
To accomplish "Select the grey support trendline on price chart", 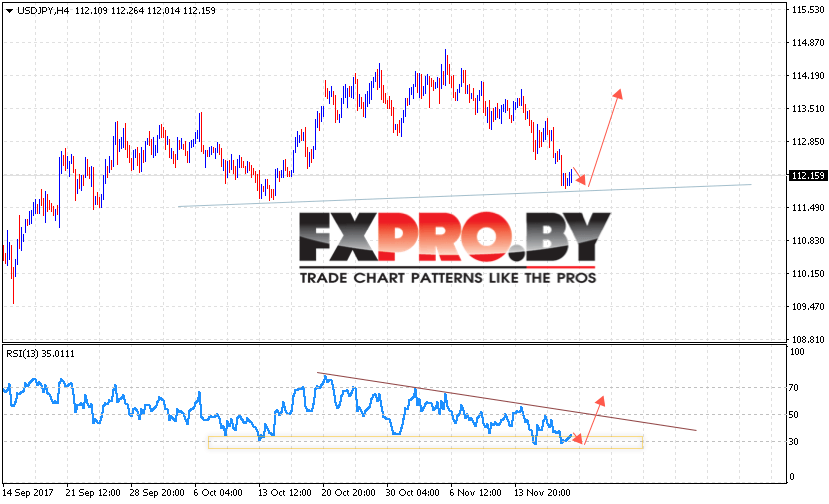I will (x=465, y=196).
